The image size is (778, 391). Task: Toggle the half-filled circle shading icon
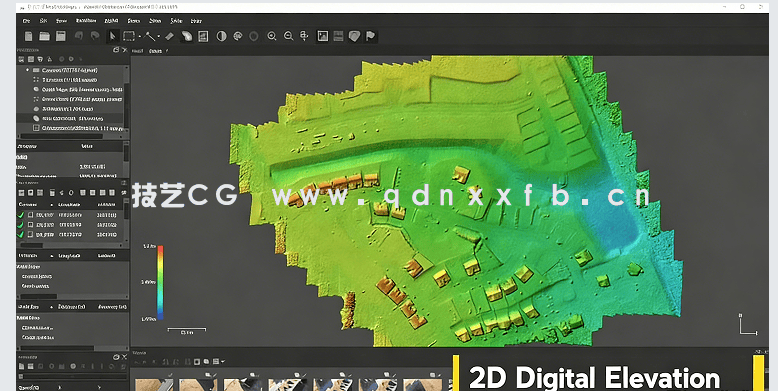[x=221, y=36]
